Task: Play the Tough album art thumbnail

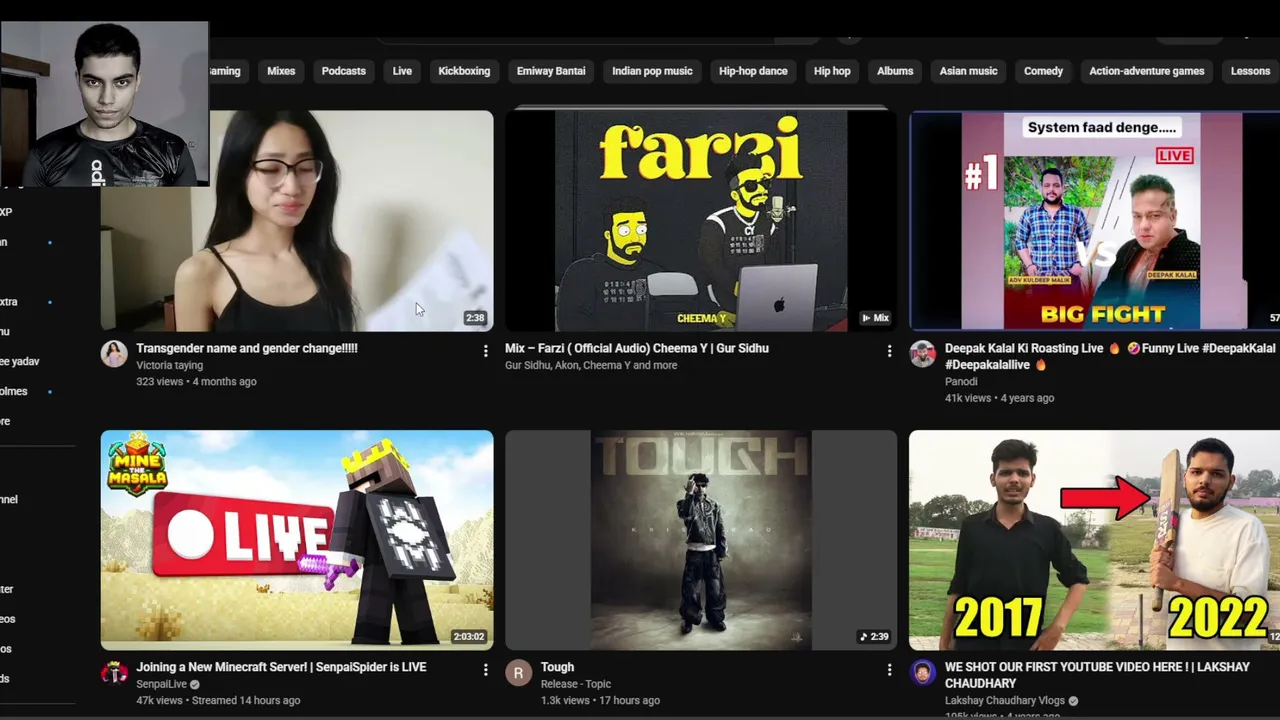Action: click(x=701, y=540)
